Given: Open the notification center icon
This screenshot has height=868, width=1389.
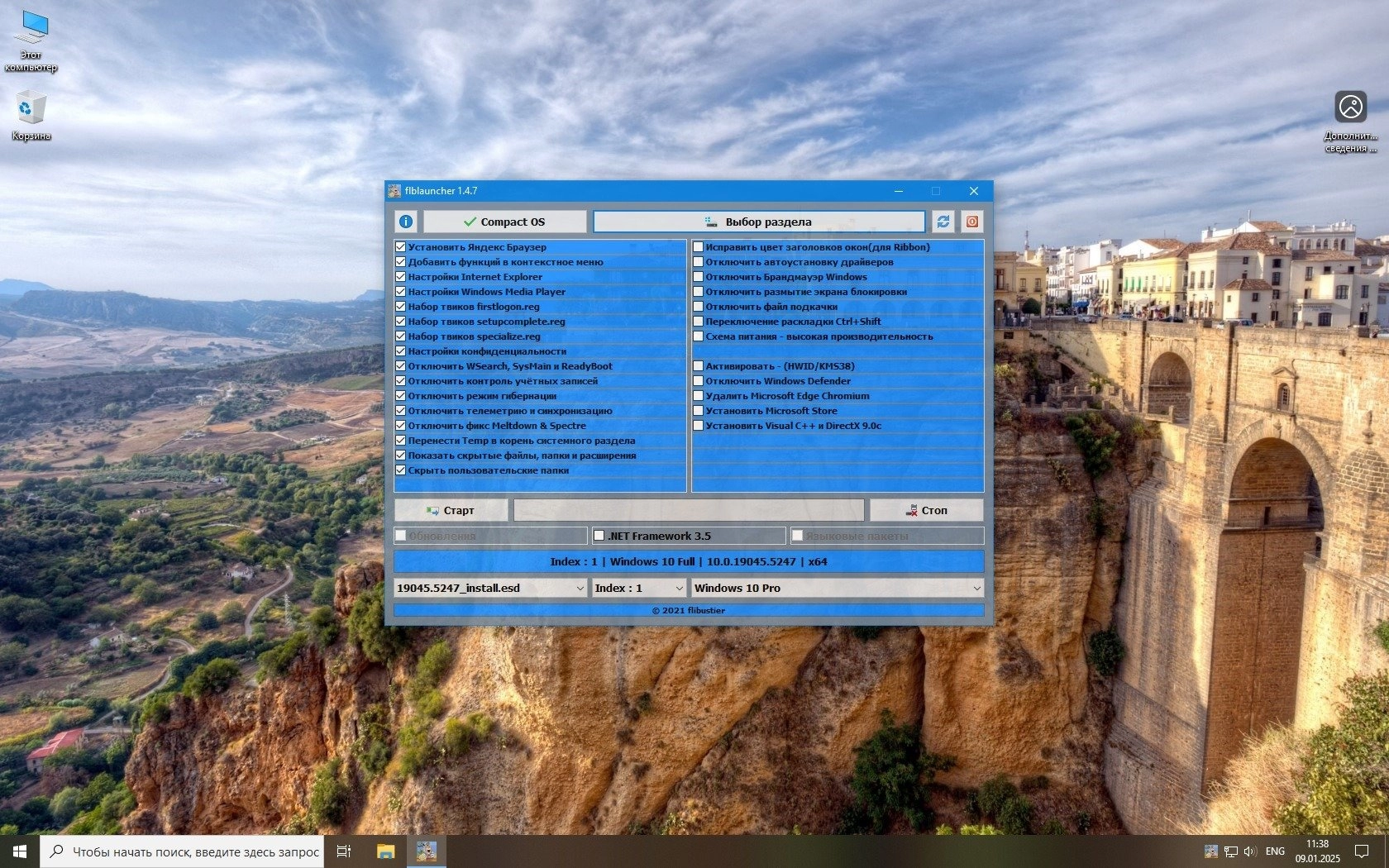Looking at the screenshot, I should pos(1362,851).
